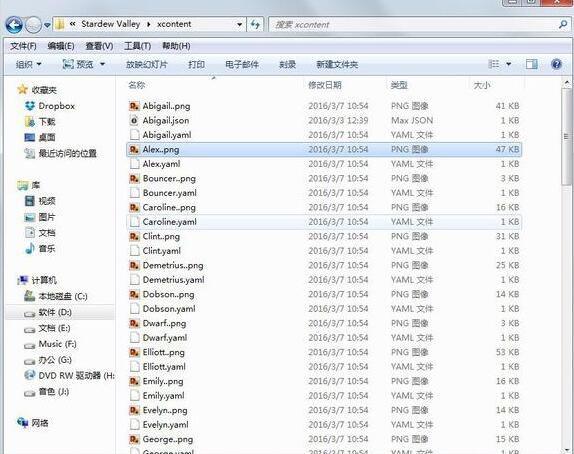Select the Elliott..png file icon
The image size is (574, 454).
pos(134,352)
